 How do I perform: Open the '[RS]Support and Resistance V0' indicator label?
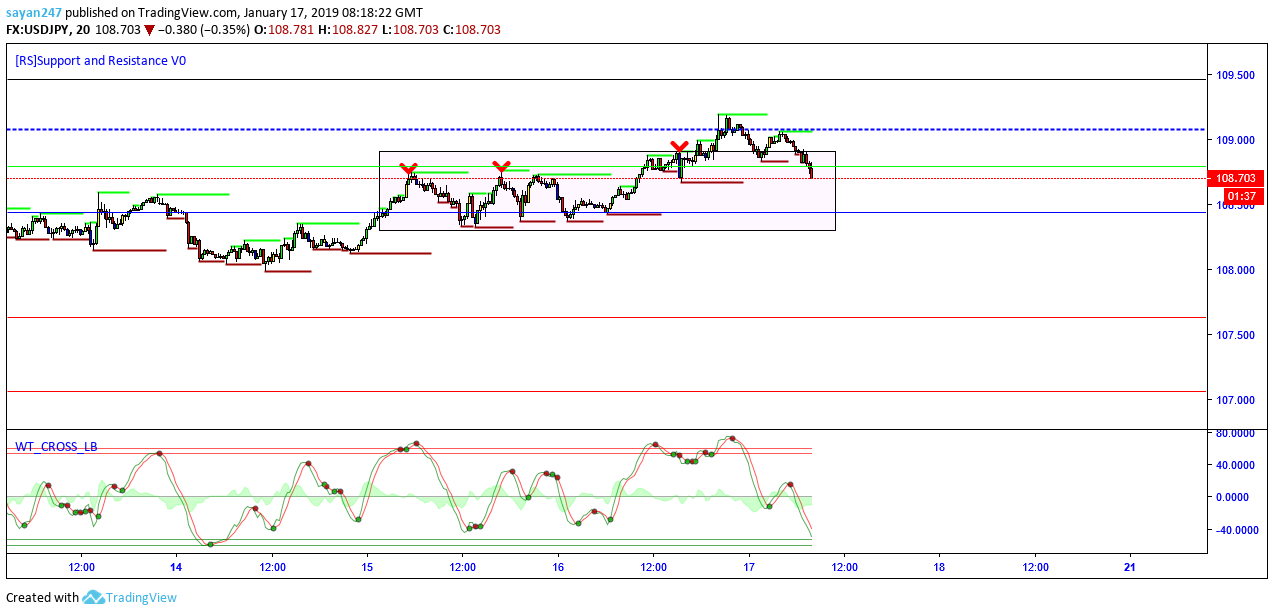(100, 60)
